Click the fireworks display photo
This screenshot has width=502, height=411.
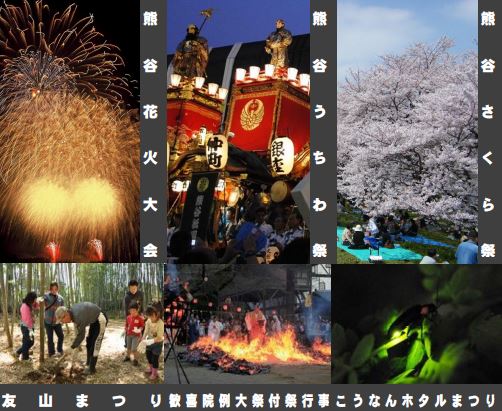point(70,131)
